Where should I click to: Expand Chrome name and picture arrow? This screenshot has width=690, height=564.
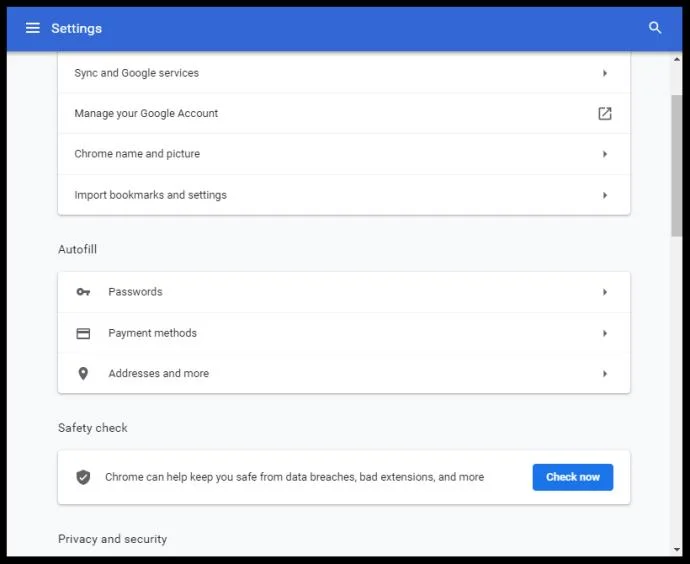click(x=605, y=154)
